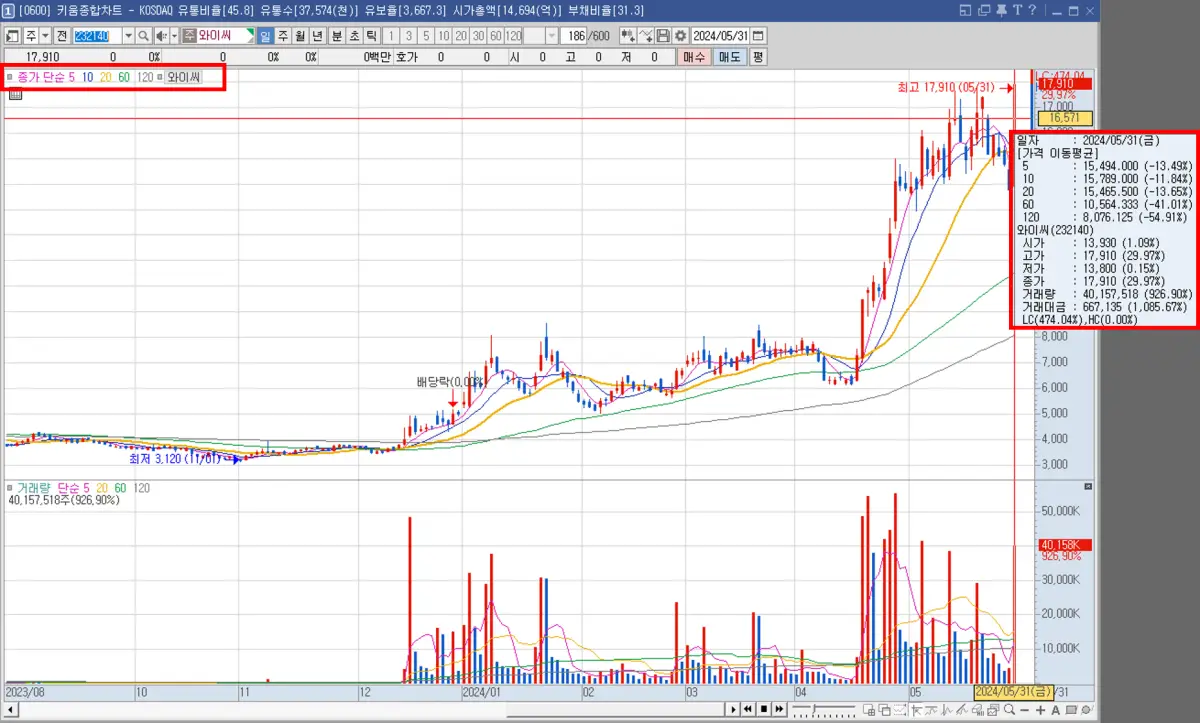Click the 최저 3,120 low price marker

point(175,460)
